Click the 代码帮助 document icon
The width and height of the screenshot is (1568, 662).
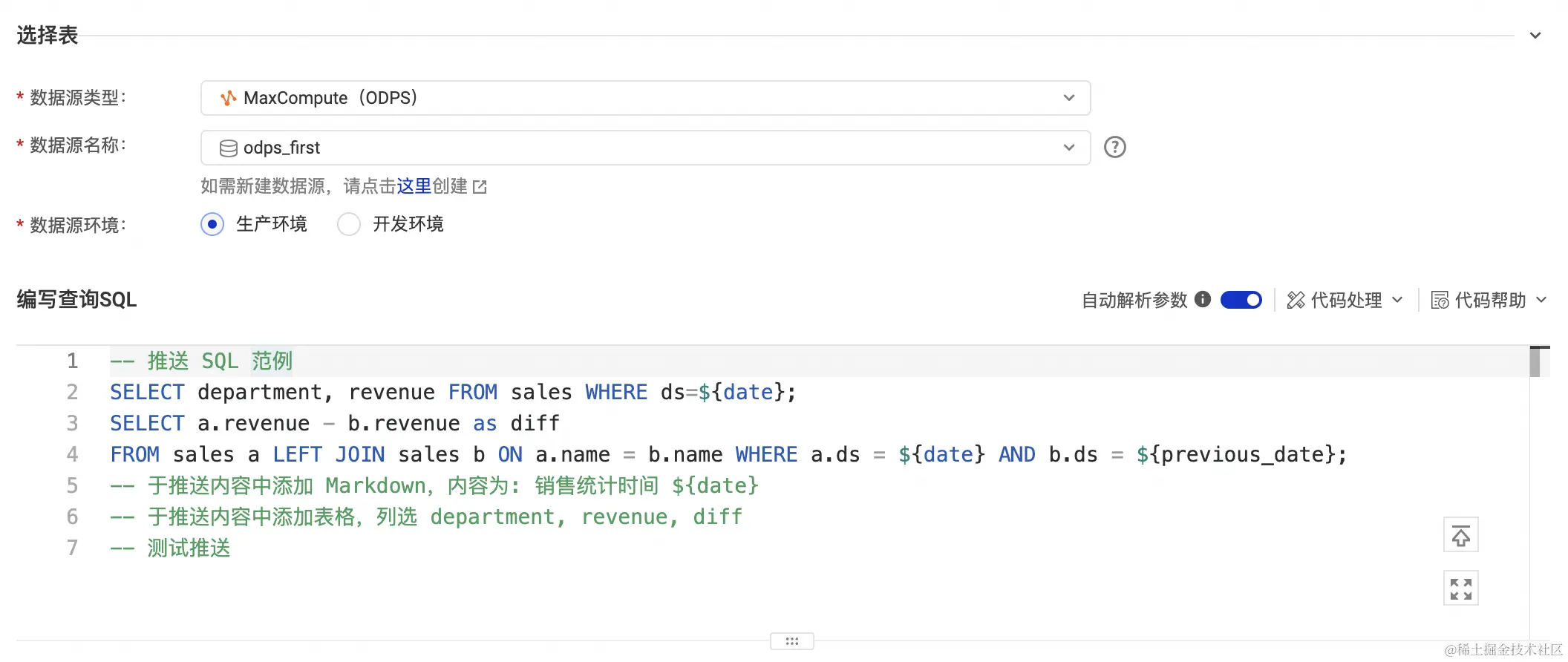[1440, 300]
